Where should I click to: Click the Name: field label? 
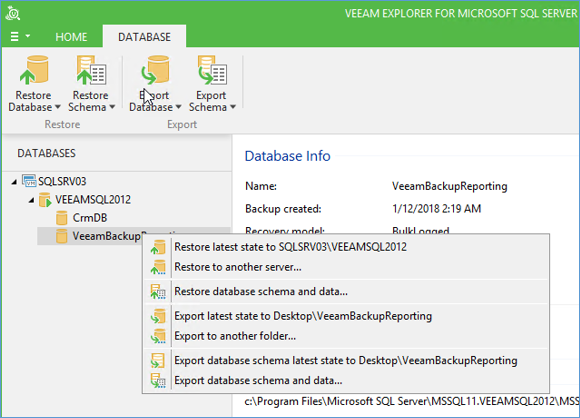(x=261, y=186)
